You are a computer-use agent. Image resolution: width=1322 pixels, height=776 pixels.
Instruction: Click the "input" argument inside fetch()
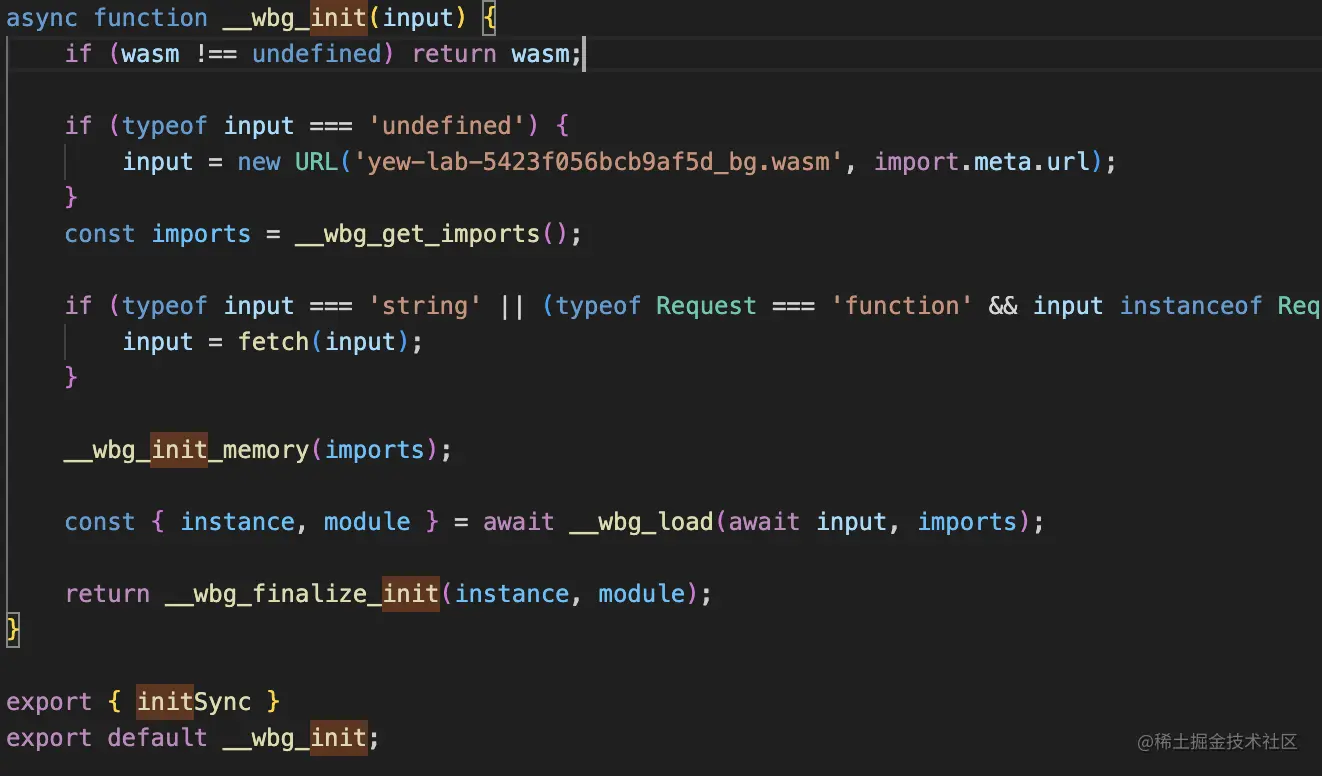360,342
